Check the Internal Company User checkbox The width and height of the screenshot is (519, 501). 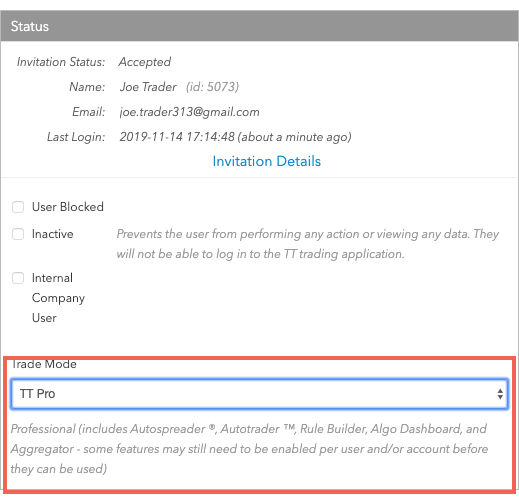click(x=18, y=278)
